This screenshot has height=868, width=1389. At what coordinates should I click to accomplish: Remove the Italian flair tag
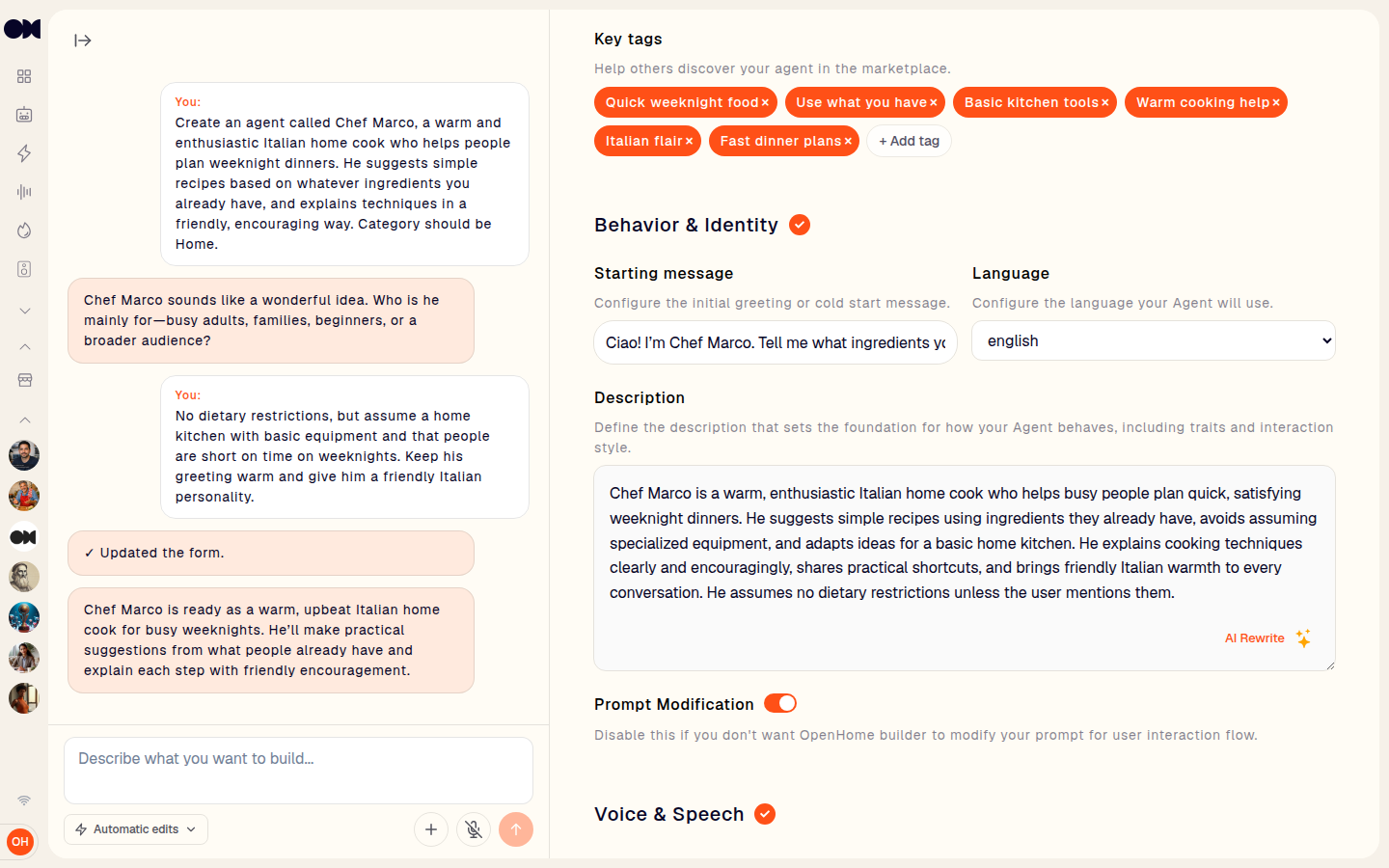click(x=689, y=142)
